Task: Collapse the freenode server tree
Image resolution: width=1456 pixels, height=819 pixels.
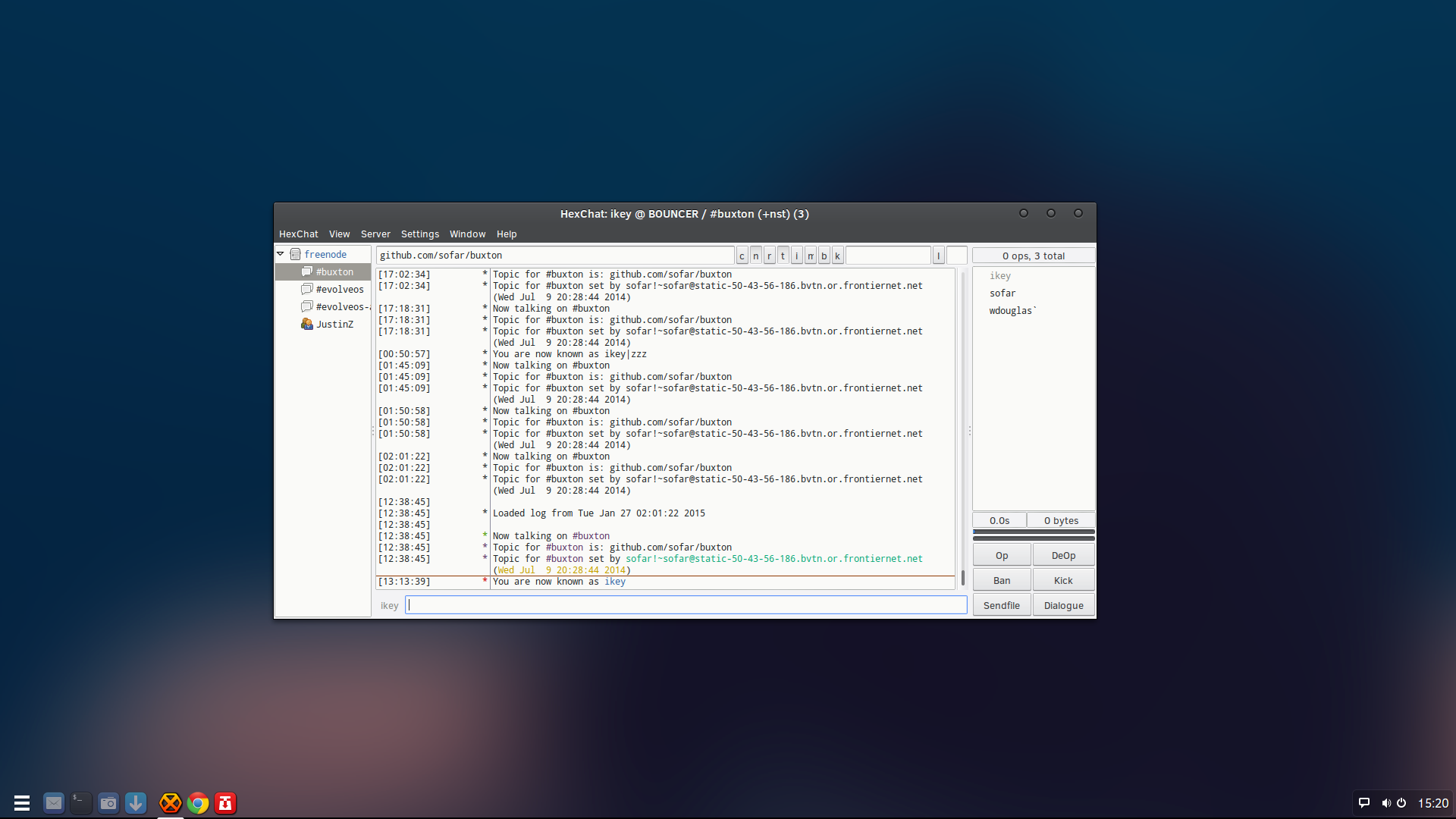Action: (281, 254)
